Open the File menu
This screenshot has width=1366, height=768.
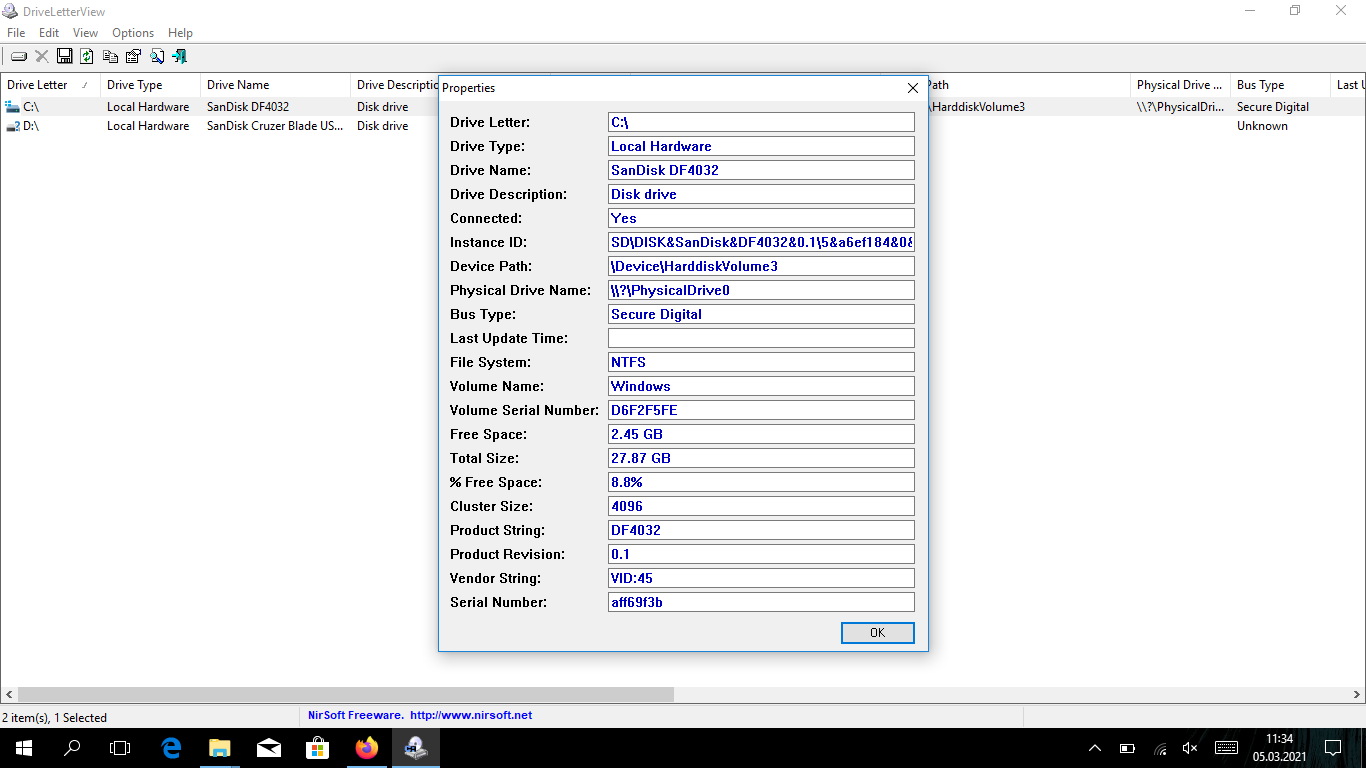coord(16,33)
